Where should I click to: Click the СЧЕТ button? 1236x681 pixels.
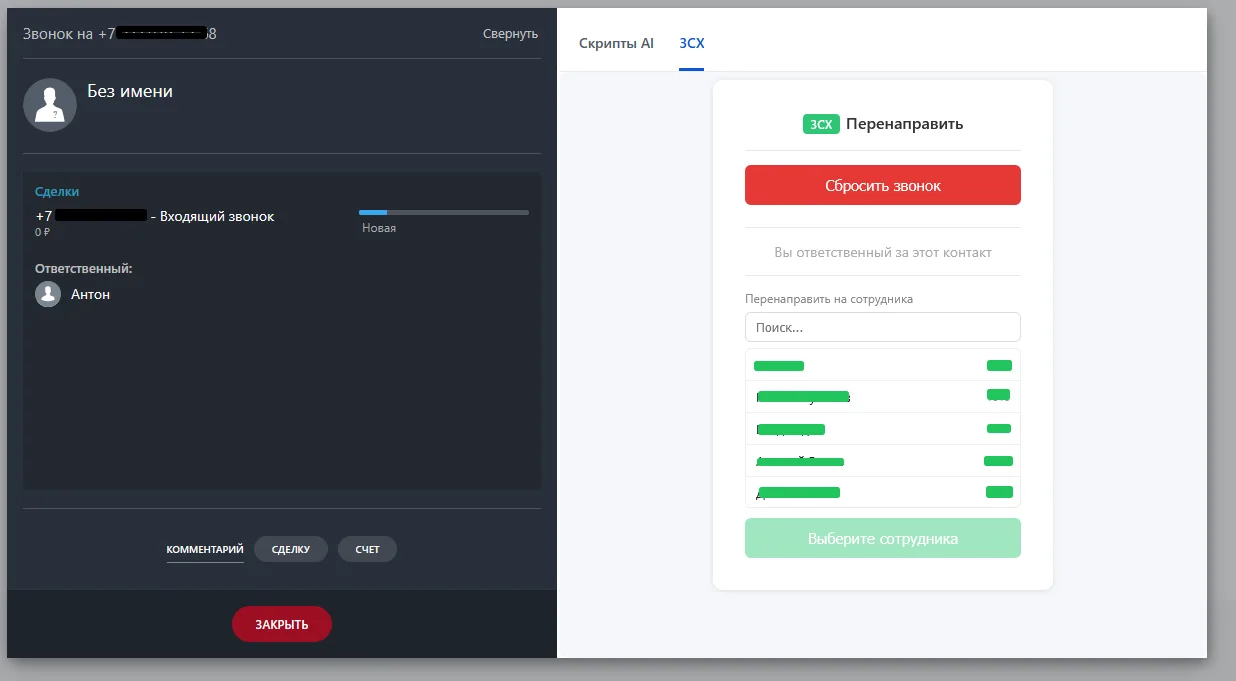(x=367, y=549)
